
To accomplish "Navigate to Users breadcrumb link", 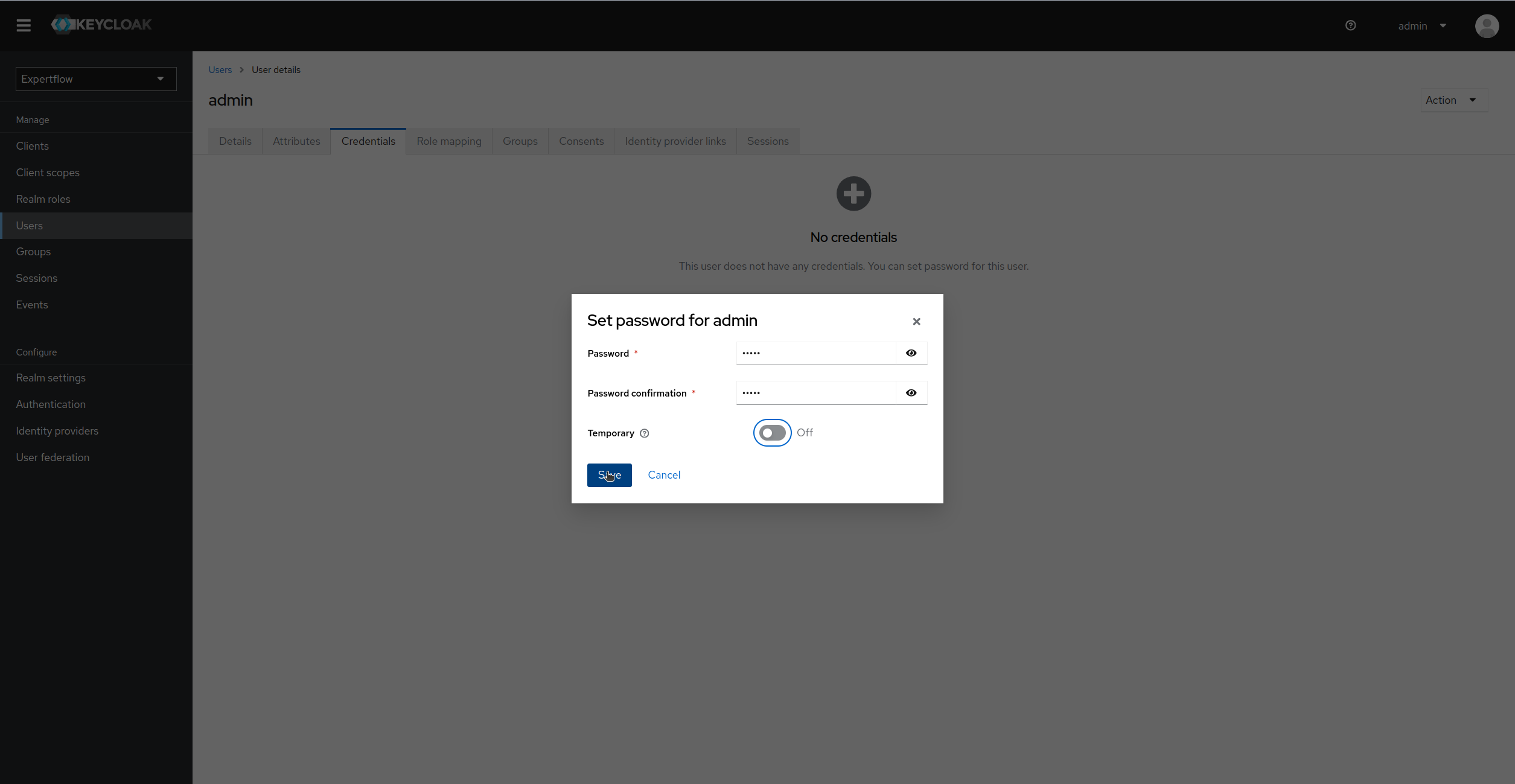I will point(220,69).
